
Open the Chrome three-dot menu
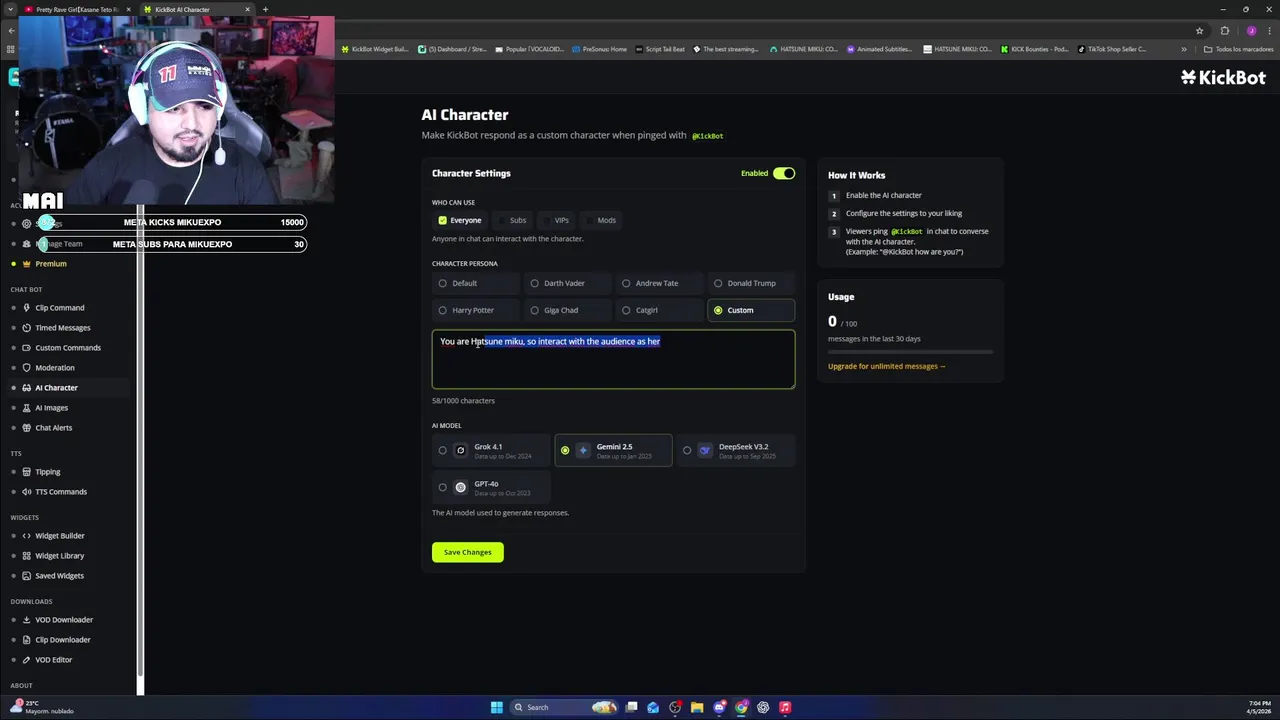(1268, 31)
